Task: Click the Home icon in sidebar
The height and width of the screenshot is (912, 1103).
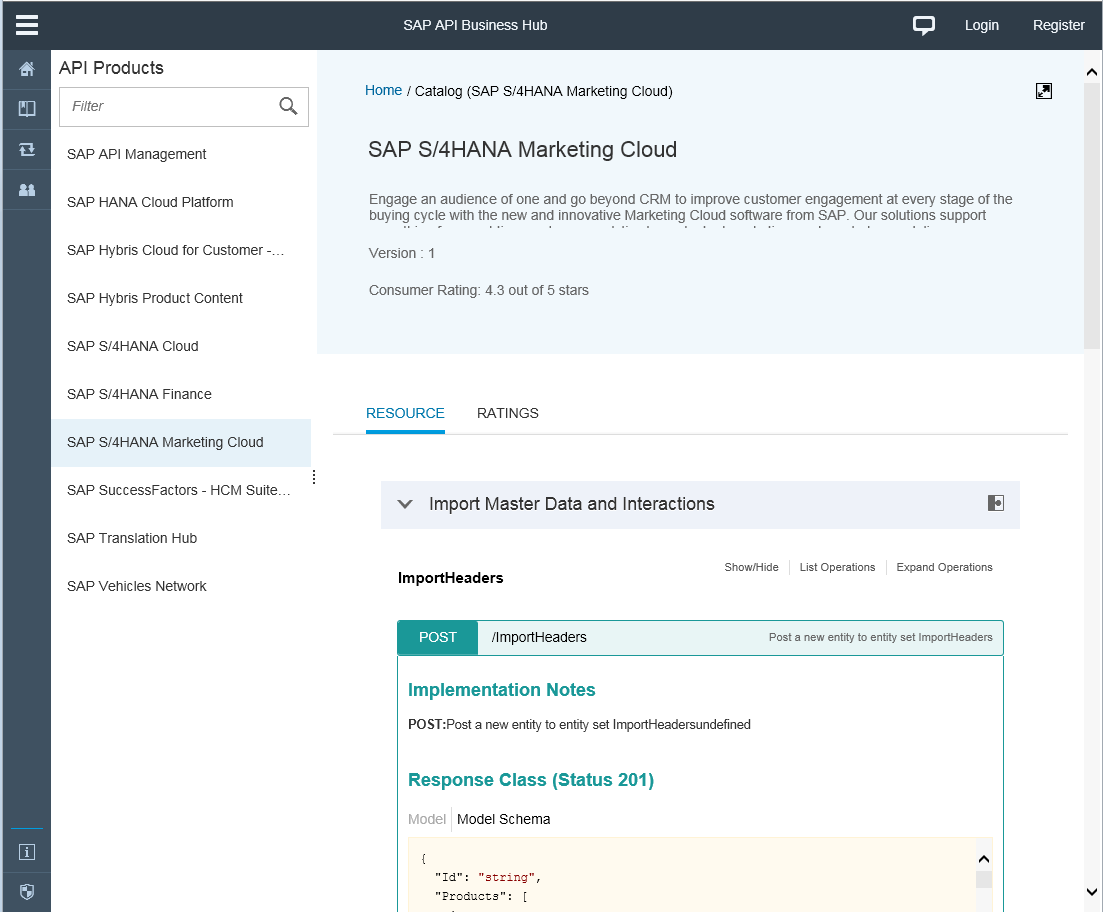Action: [27, 69]
